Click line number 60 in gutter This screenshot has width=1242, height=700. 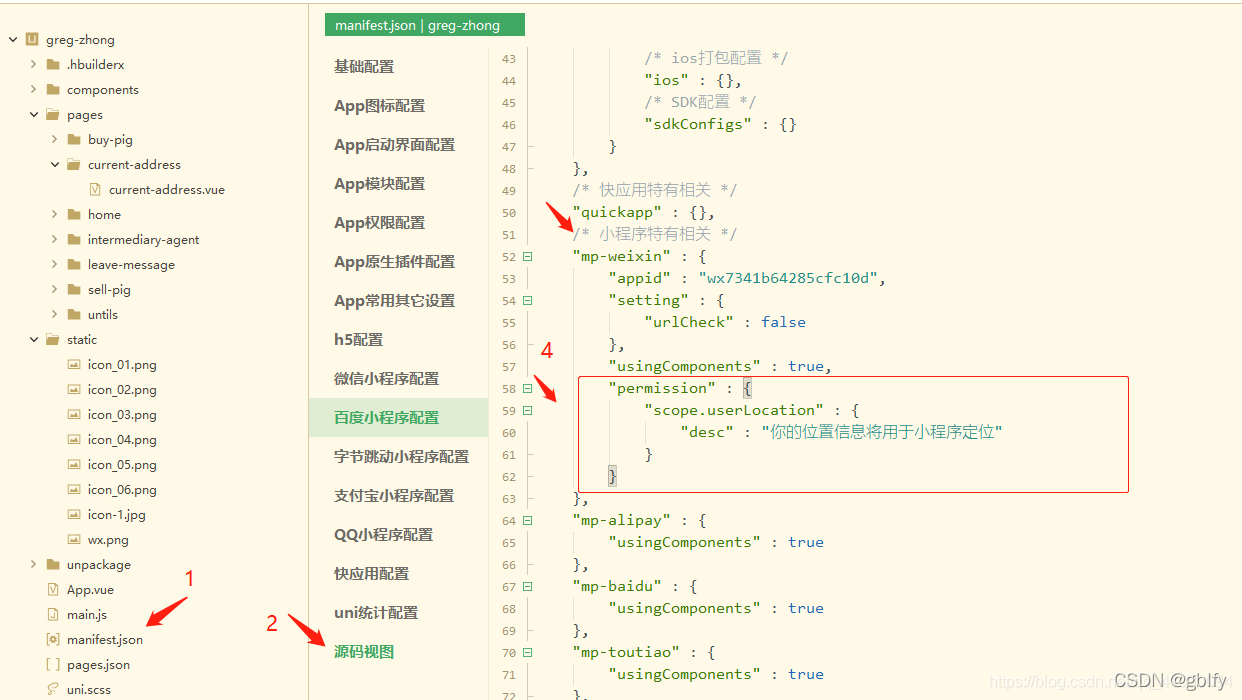(x=509, y=432)
